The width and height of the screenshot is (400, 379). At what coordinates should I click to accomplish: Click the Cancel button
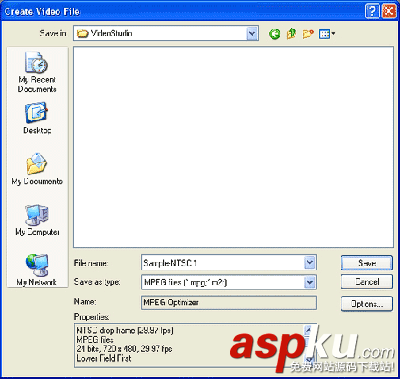click(367, 282)
